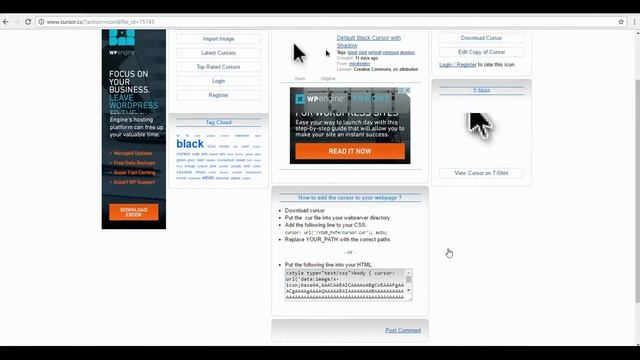Click the 'T-Shirt' panel heading
640x360 pixels.
click(482, 91)
